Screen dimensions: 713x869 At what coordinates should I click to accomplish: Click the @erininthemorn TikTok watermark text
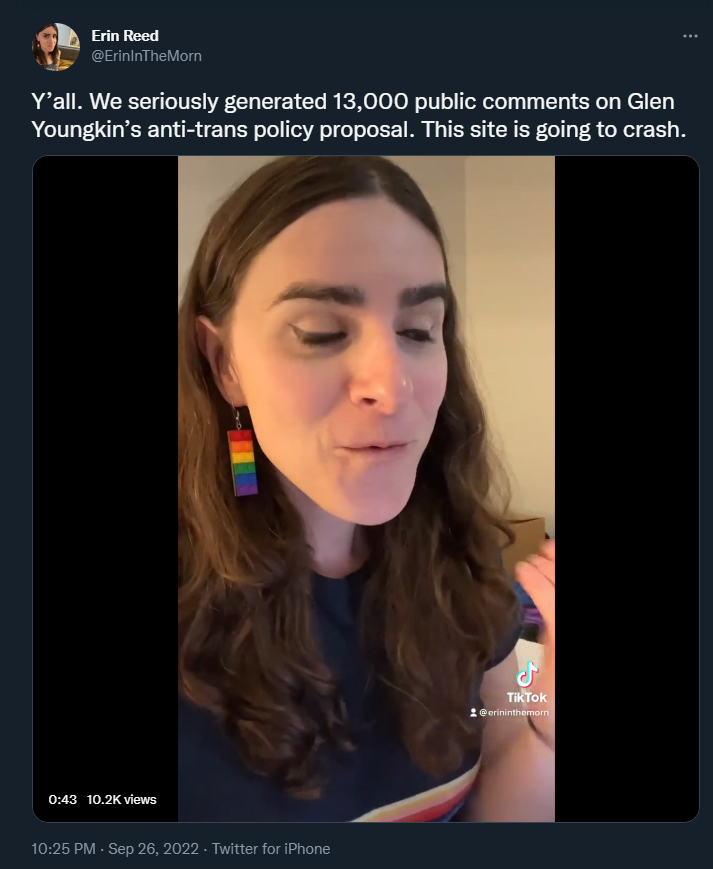click(x=514, y=712)
